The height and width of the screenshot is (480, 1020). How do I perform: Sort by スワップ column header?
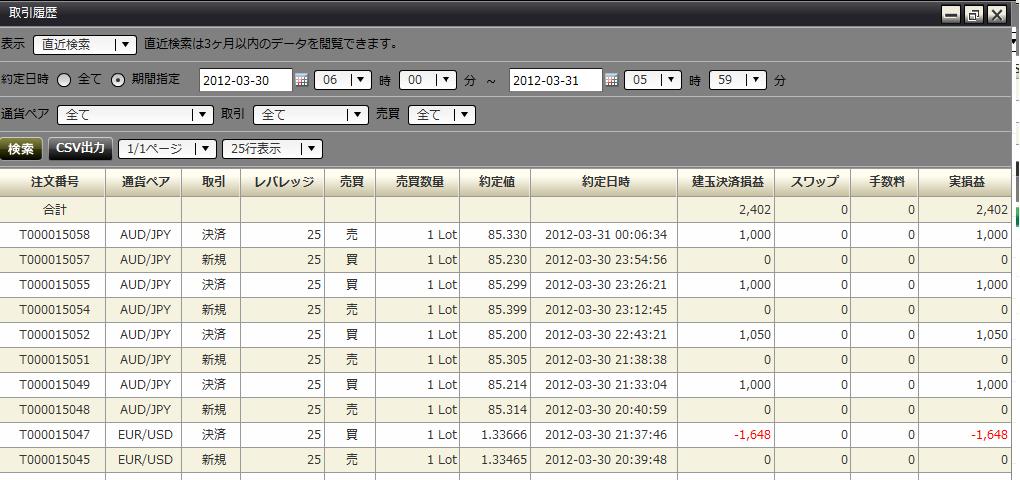812,182
